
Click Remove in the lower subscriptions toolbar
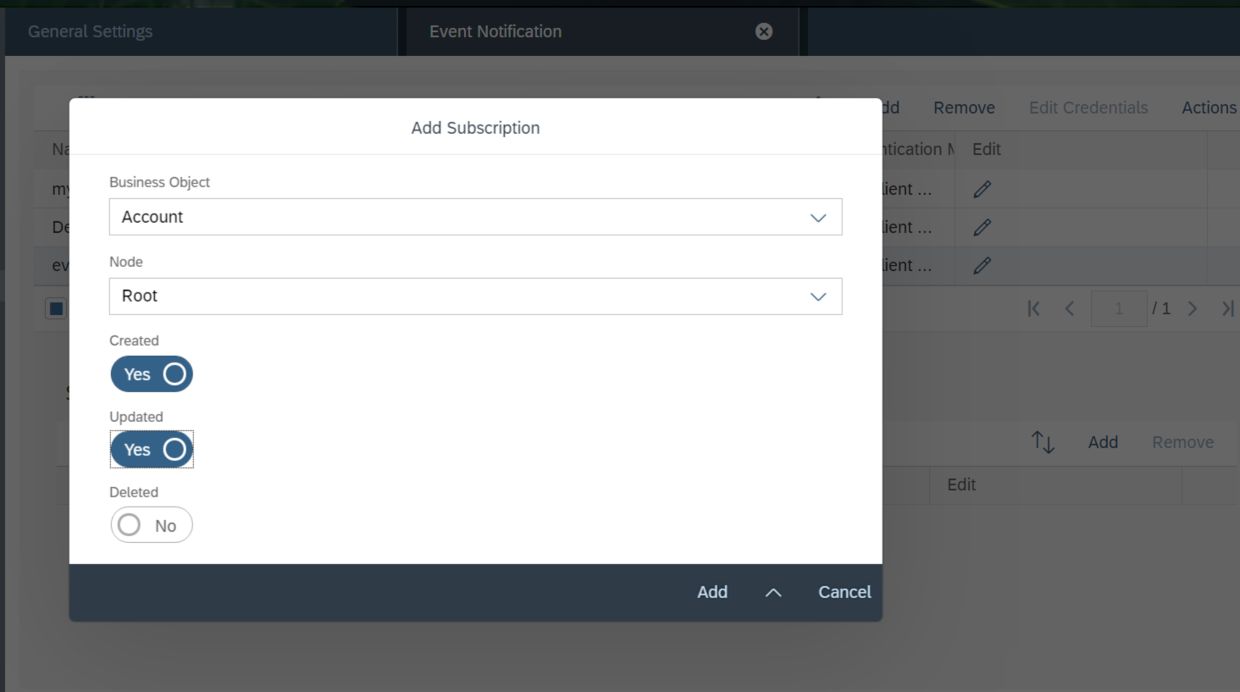click(1183, 442)
